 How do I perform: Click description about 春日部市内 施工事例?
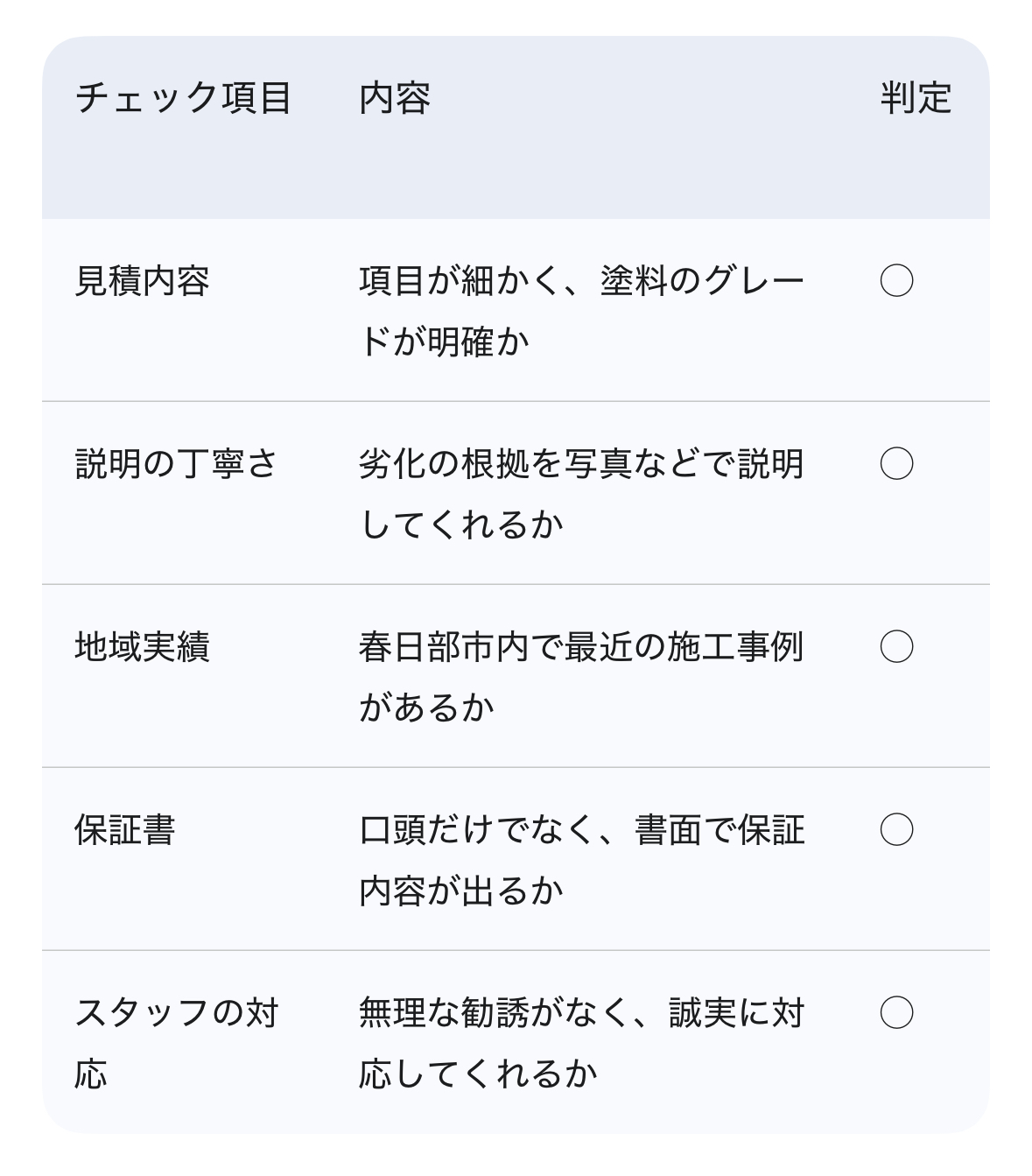(581, 647)
